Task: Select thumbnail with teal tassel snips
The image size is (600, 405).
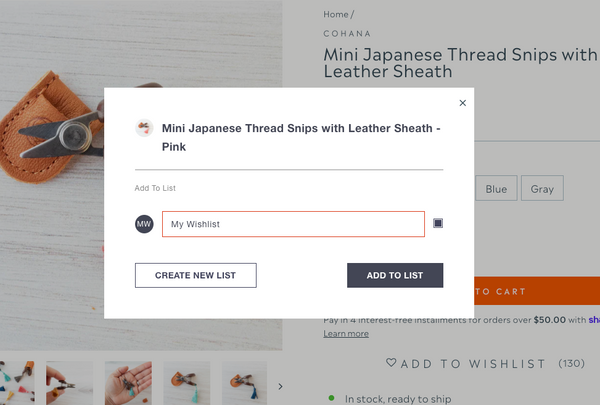Action: click(x=187, y=383)
